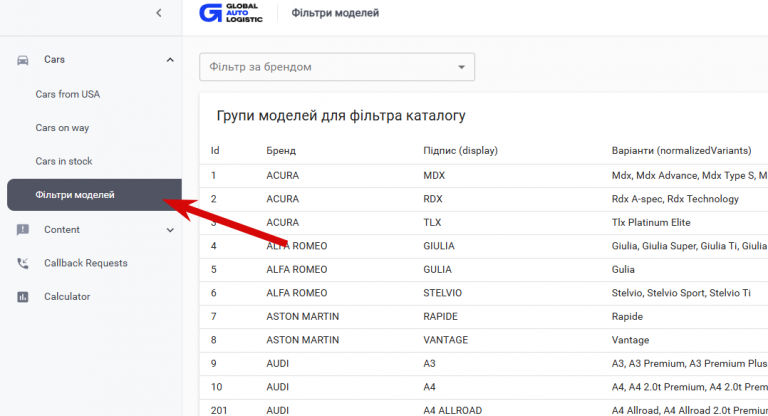Viewport: 768px width, 416px height.
Task: Click the A3 display cell
Action: pos(429,364)
